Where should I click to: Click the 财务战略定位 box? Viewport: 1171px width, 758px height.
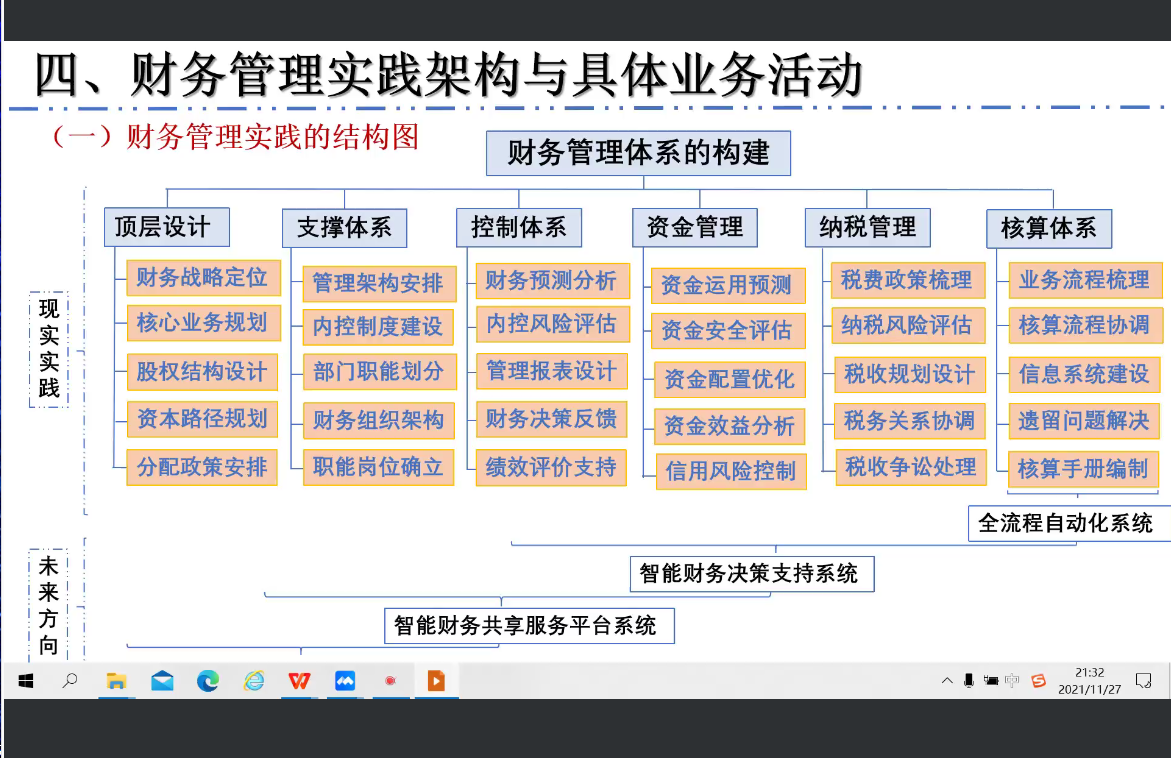(203, 277)
